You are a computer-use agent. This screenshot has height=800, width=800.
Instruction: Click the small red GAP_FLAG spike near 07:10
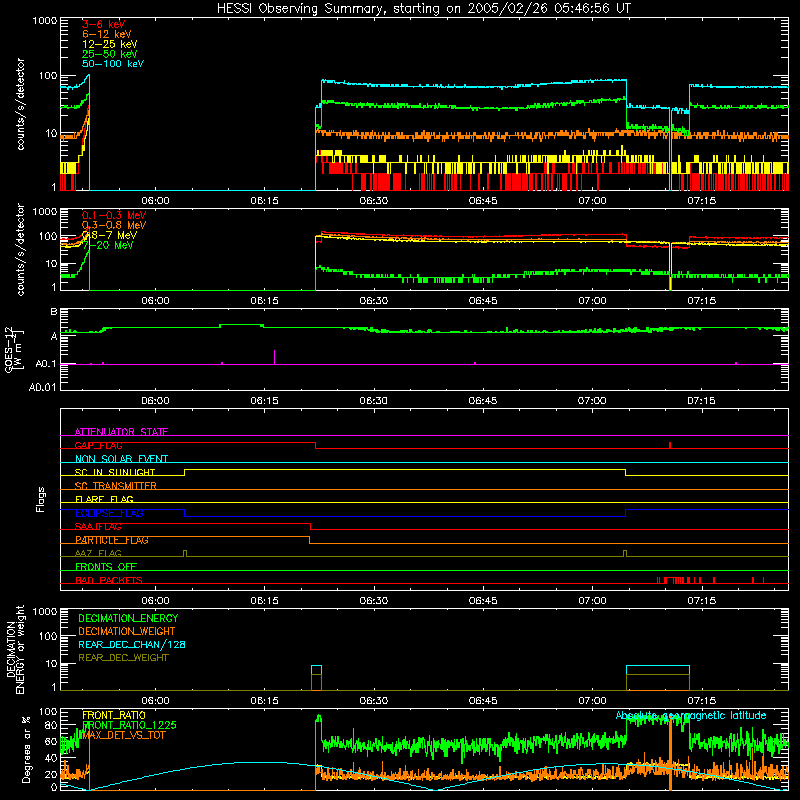click(670, 445)
